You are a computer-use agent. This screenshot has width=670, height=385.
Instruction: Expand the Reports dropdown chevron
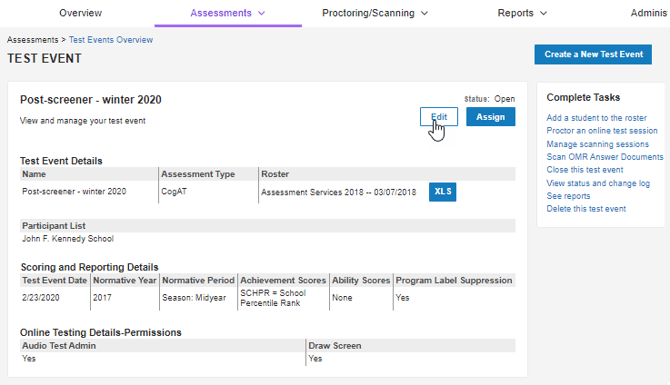[543, 13]
